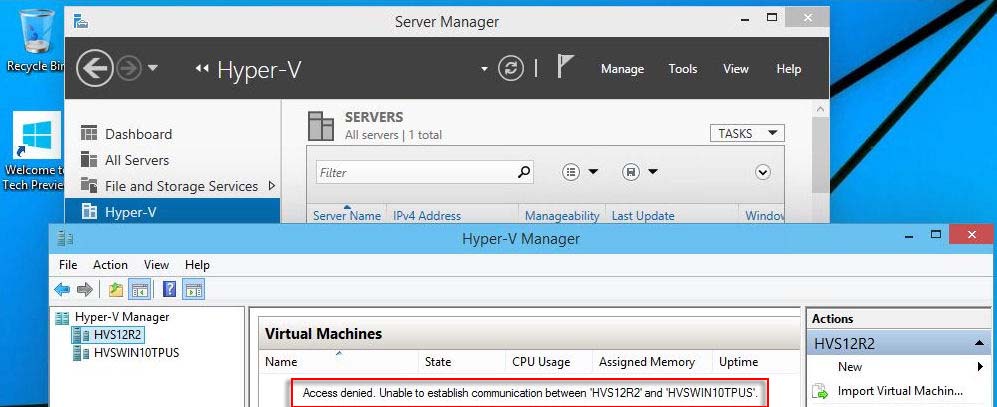Collapse HVS12R2 actions section arrow
997x407 pixels.
(979, 343)
